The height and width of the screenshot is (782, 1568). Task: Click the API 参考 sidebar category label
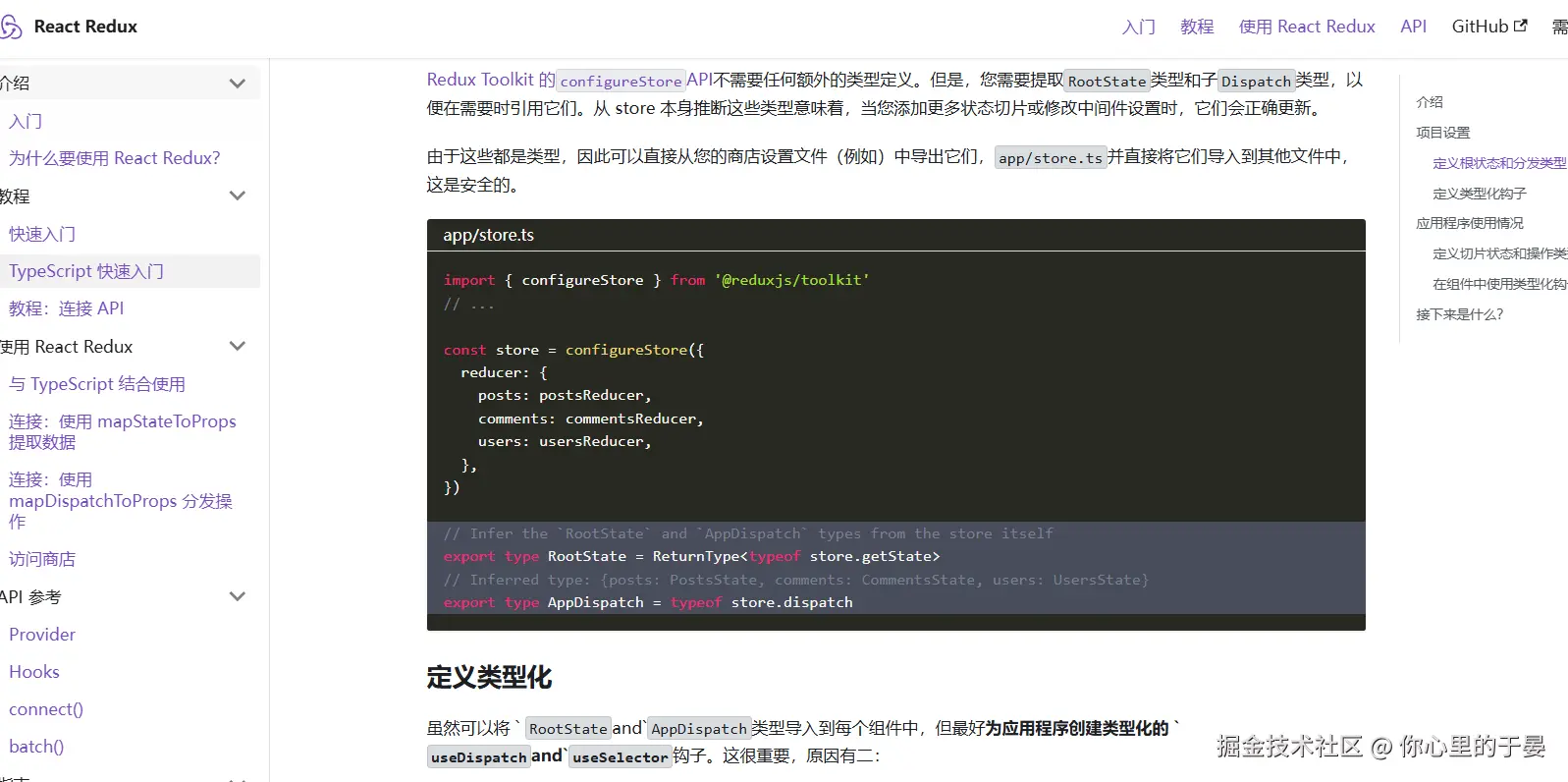(30, 596)
